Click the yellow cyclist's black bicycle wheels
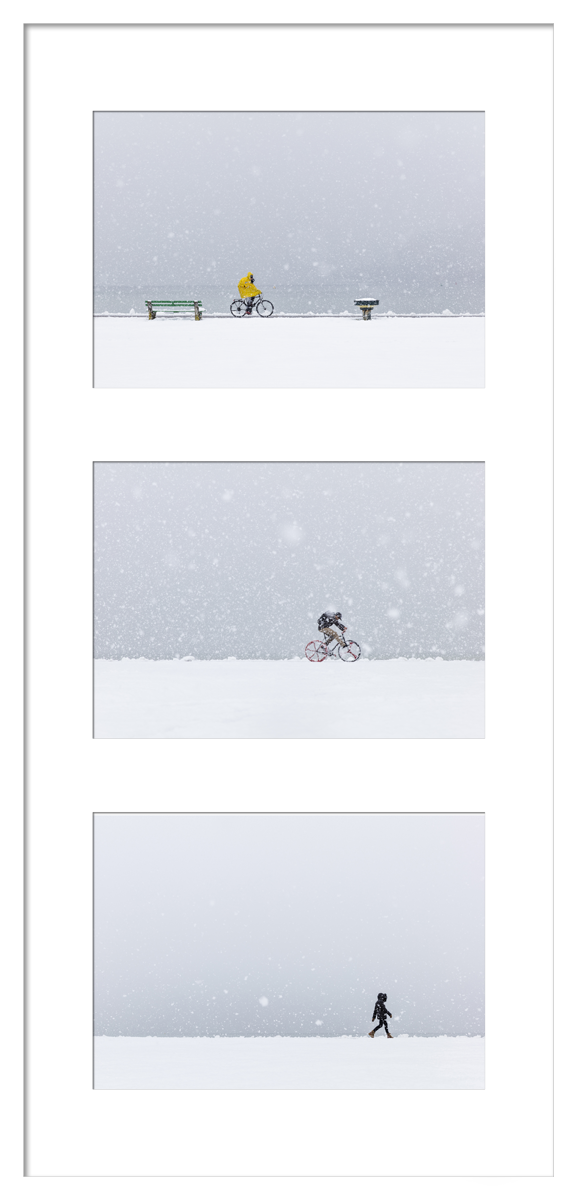The width and height of the screenshot is (577, 1200). click(x=252, y=308)
